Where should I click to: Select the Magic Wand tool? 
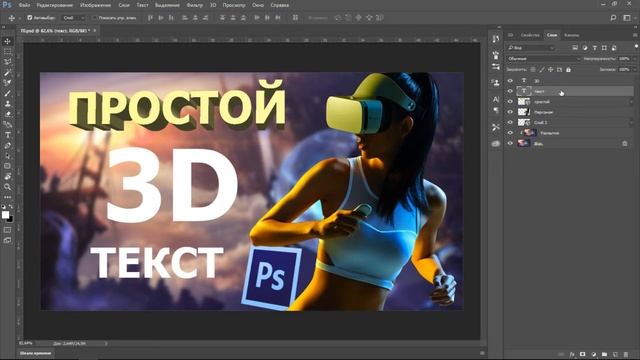coord(7,73)
